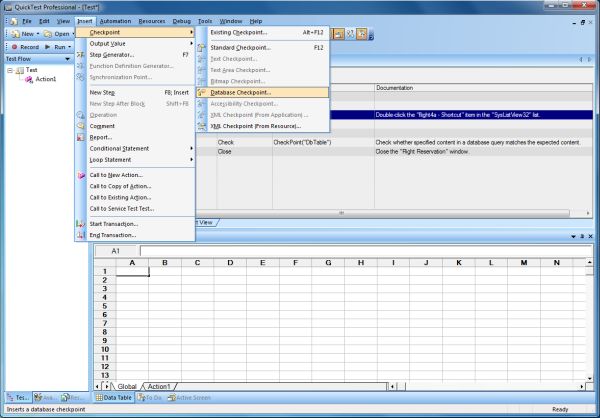Click sheet tabs scroll-left arrow
Image resolution: width=600 pixels, height=418 pixels.
click(x=98, y=387)
